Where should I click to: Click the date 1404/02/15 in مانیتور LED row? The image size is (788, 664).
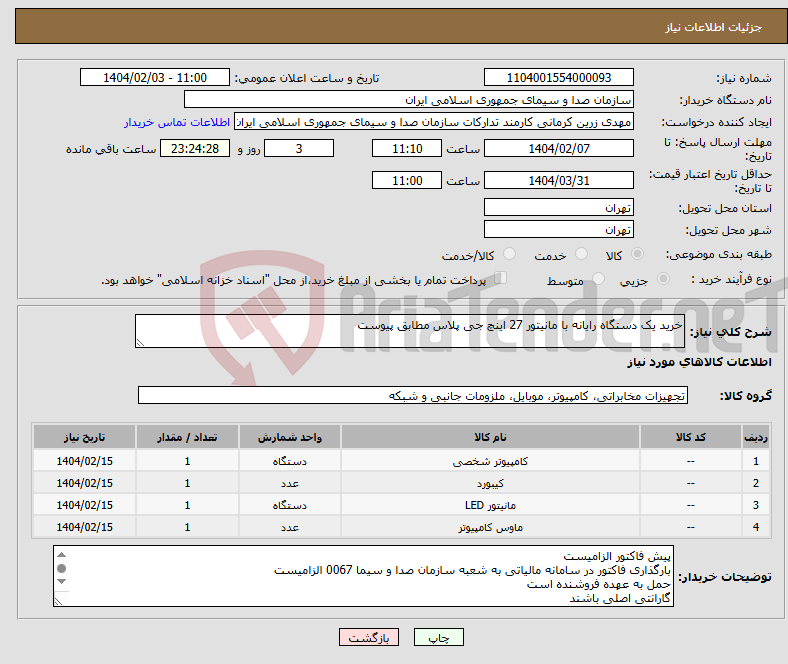click(x=84, y=505)
